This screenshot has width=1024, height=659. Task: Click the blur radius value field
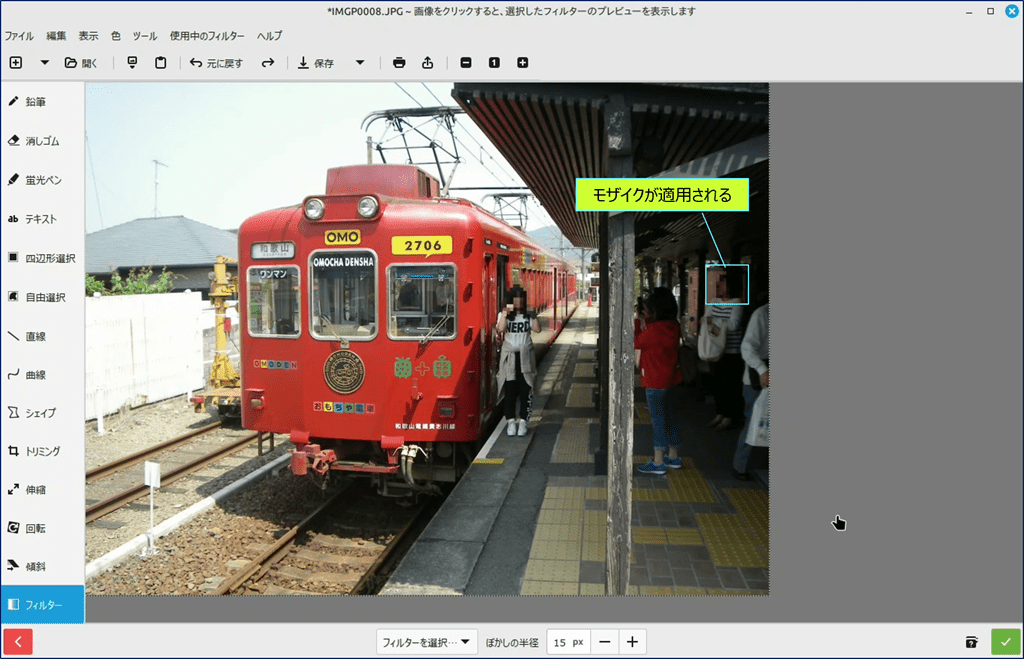(568, 642)
